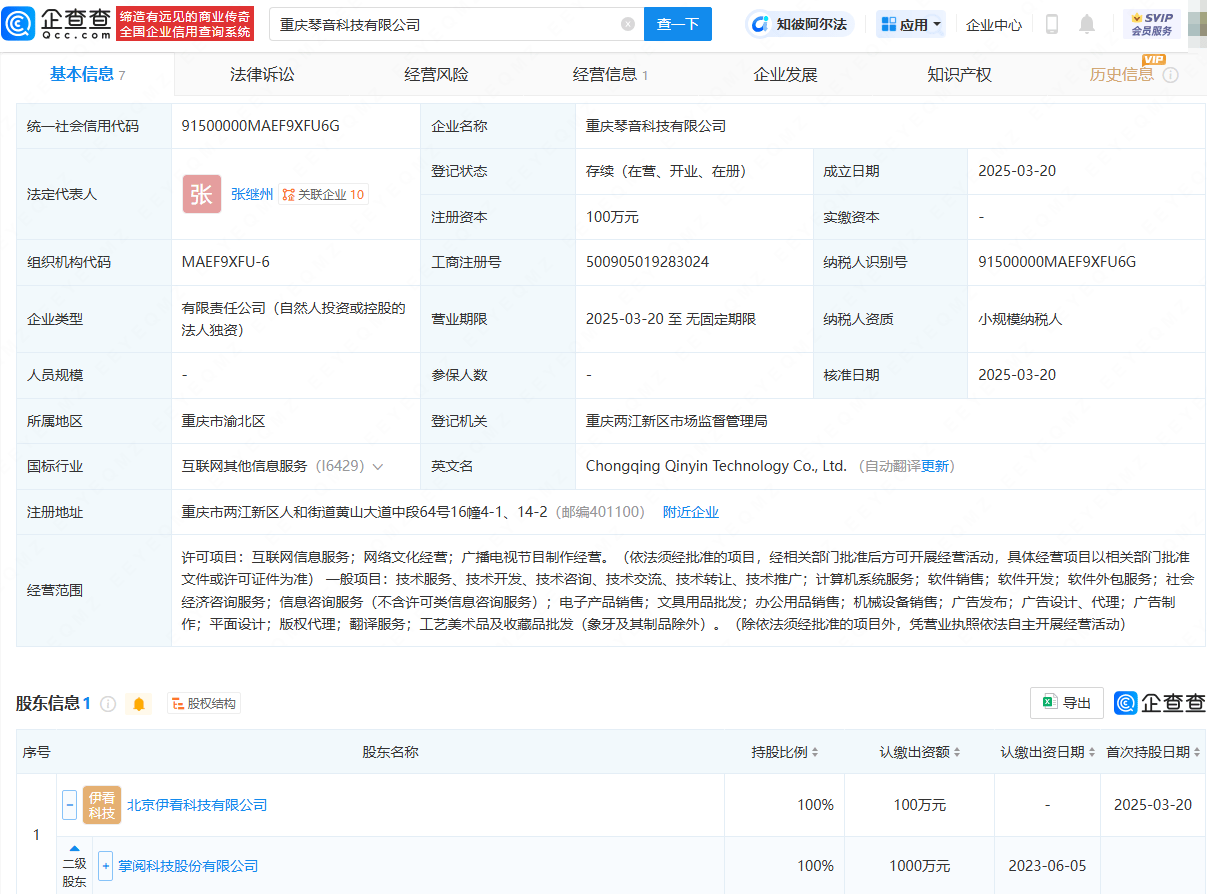Open 掌阅科技股份有限公司 company page
Viewport: 1207px width, 894px height.
click(188, 866)
